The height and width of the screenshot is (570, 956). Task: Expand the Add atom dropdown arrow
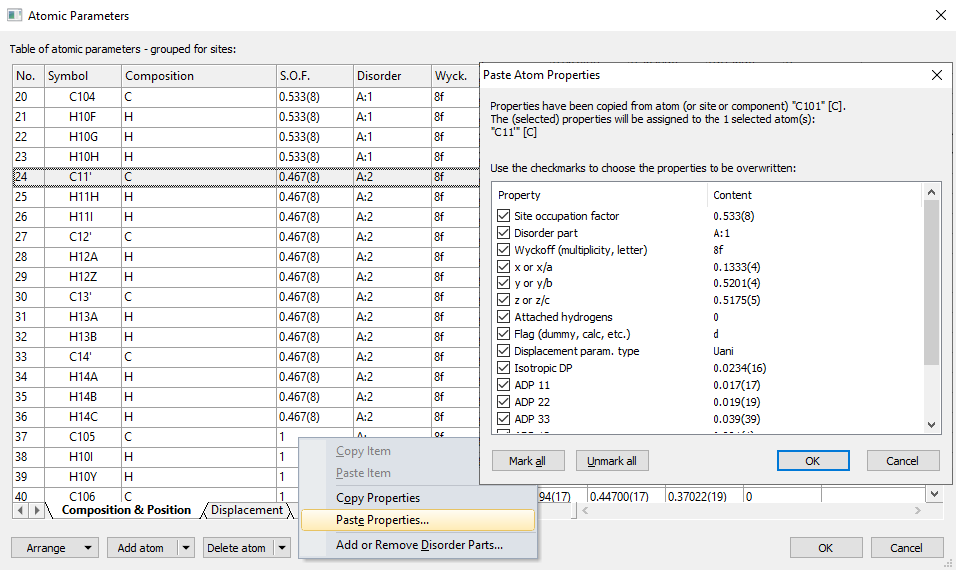point(185,548)
